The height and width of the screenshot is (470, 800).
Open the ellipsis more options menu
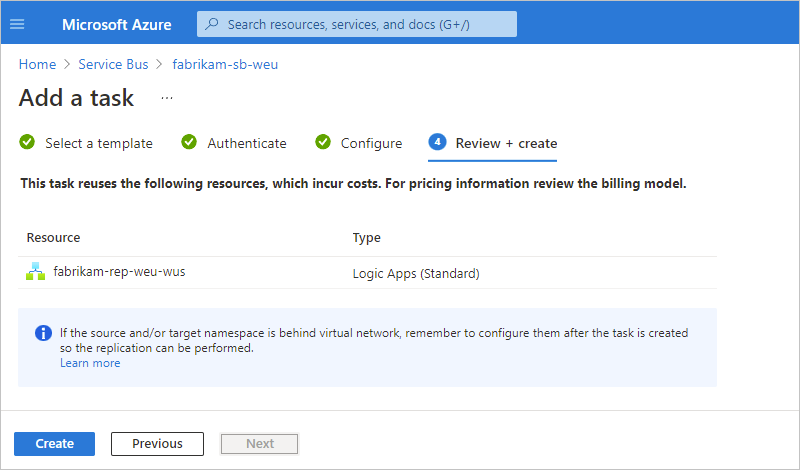(x=167, y=98)
